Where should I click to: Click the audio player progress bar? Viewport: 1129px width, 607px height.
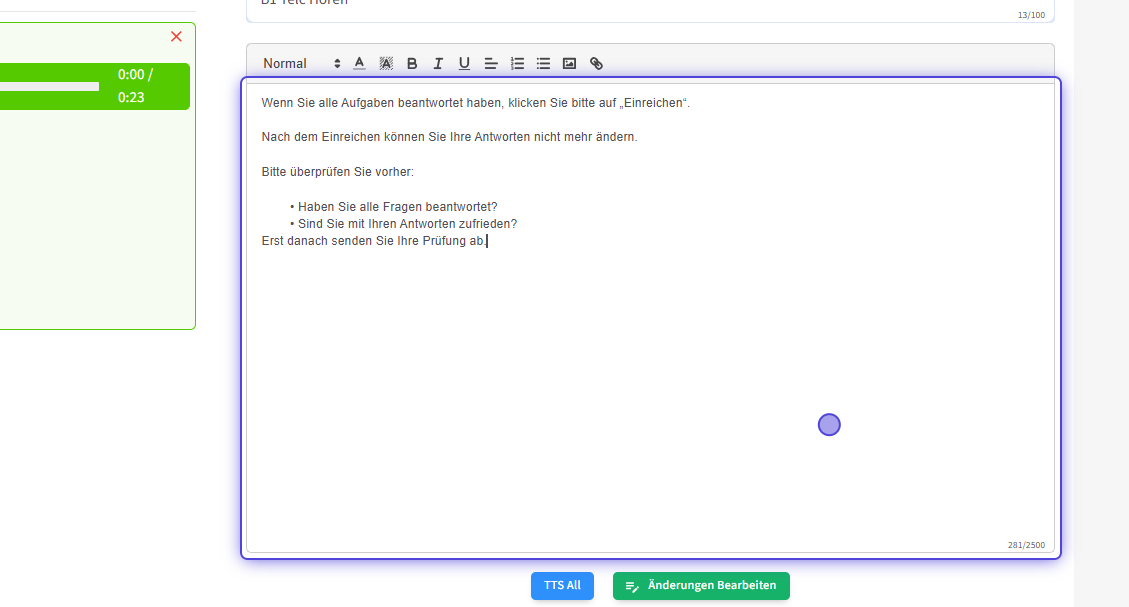(49, 86)
